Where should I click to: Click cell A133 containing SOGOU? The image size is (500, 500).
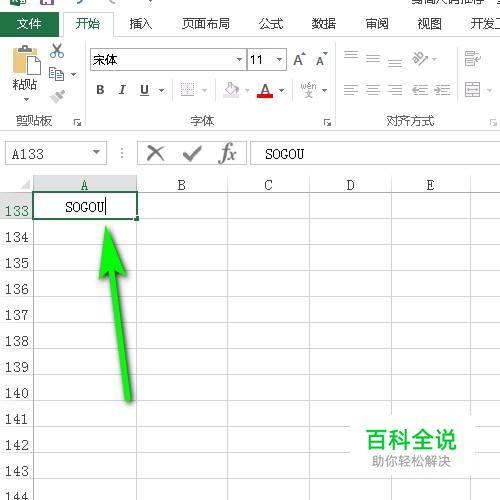(x=85, y=206)
